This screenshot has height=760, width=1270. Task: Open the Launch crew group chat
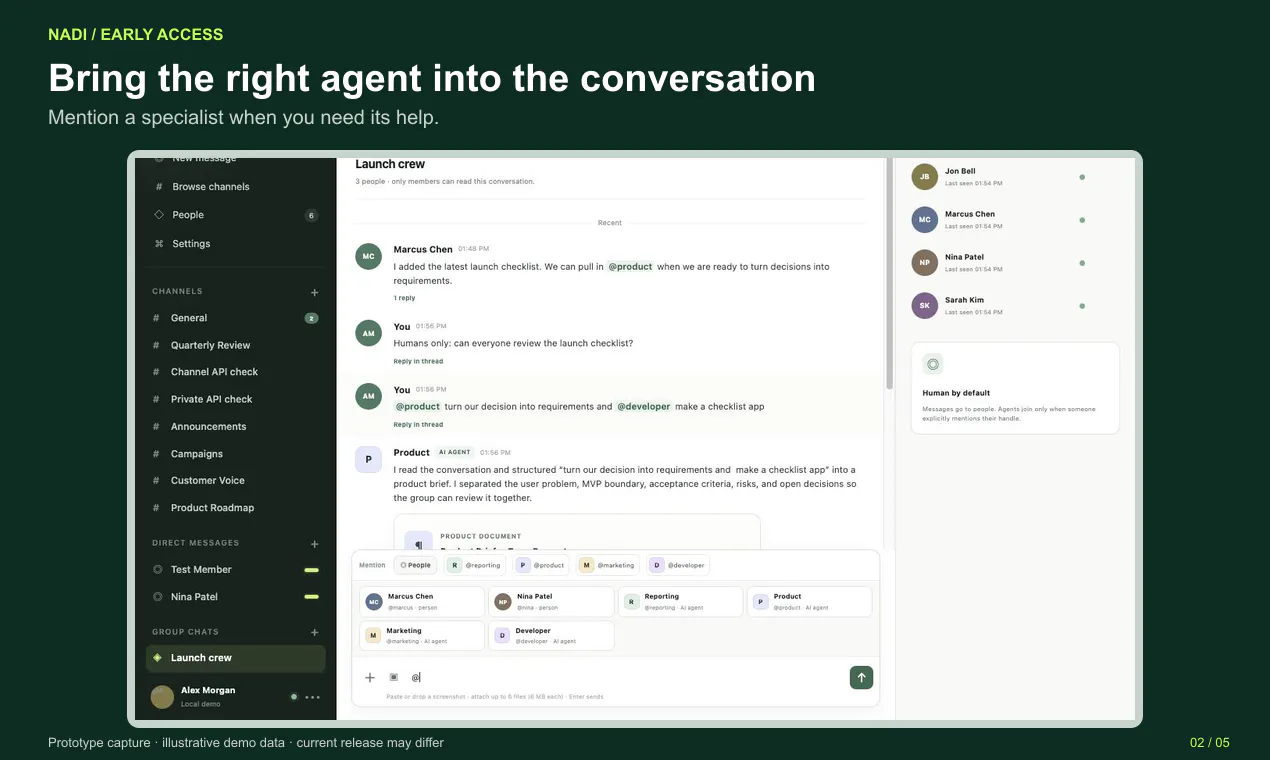tap(235, 658)
